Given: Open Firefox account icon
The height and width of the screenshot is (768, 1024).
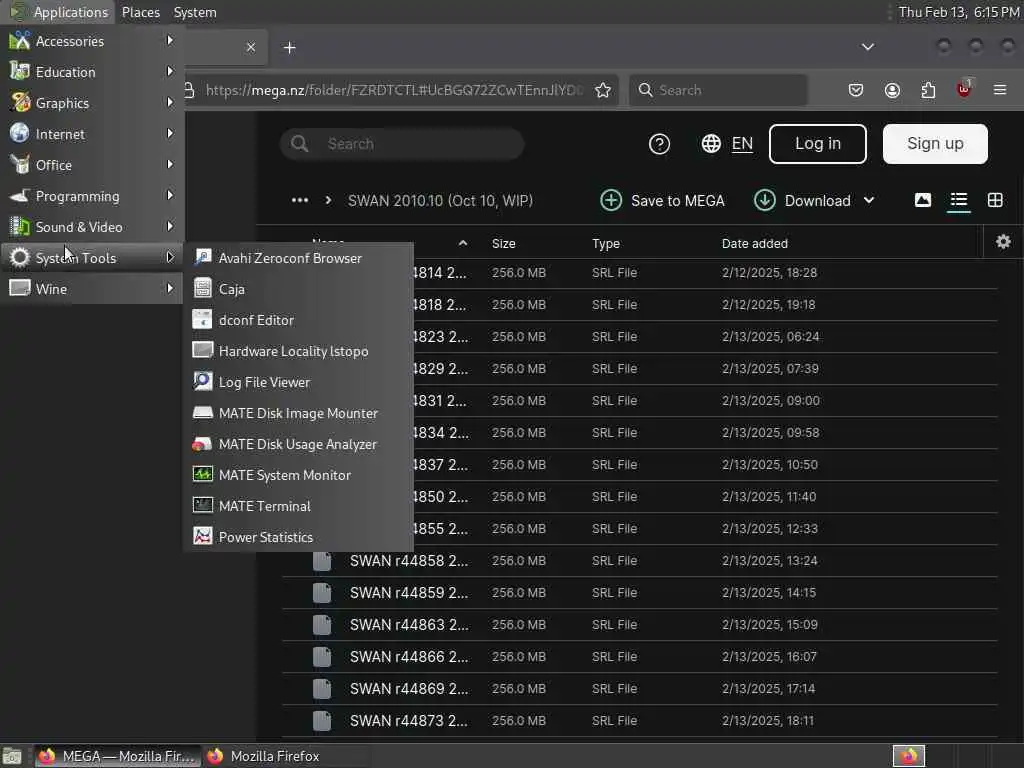Looking at the screenshot, I should click(x=892, y=90).
